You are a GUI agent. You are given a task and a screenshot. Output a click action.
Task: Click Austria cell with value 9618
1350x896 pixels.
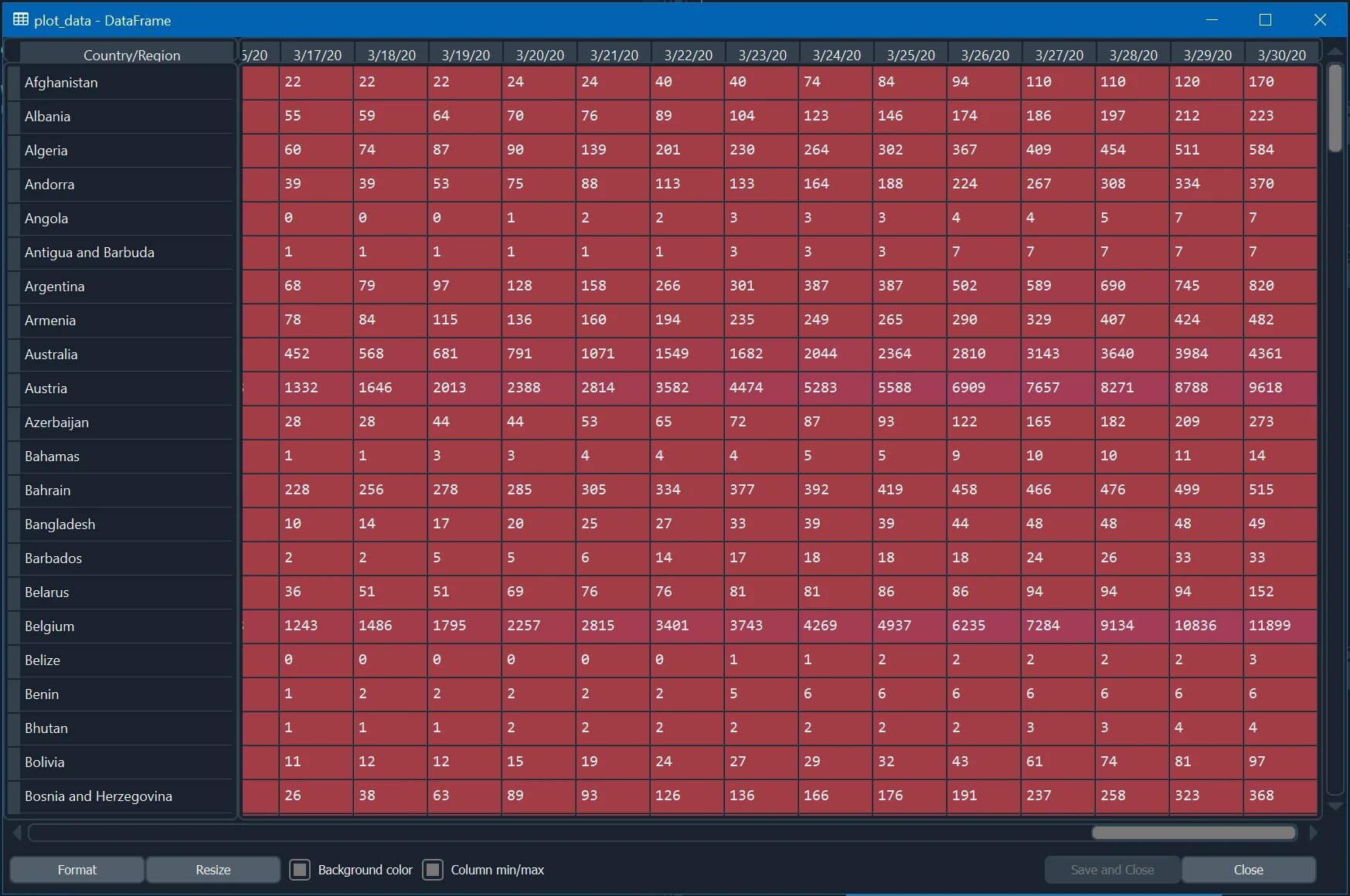[x=1280, y=388]
